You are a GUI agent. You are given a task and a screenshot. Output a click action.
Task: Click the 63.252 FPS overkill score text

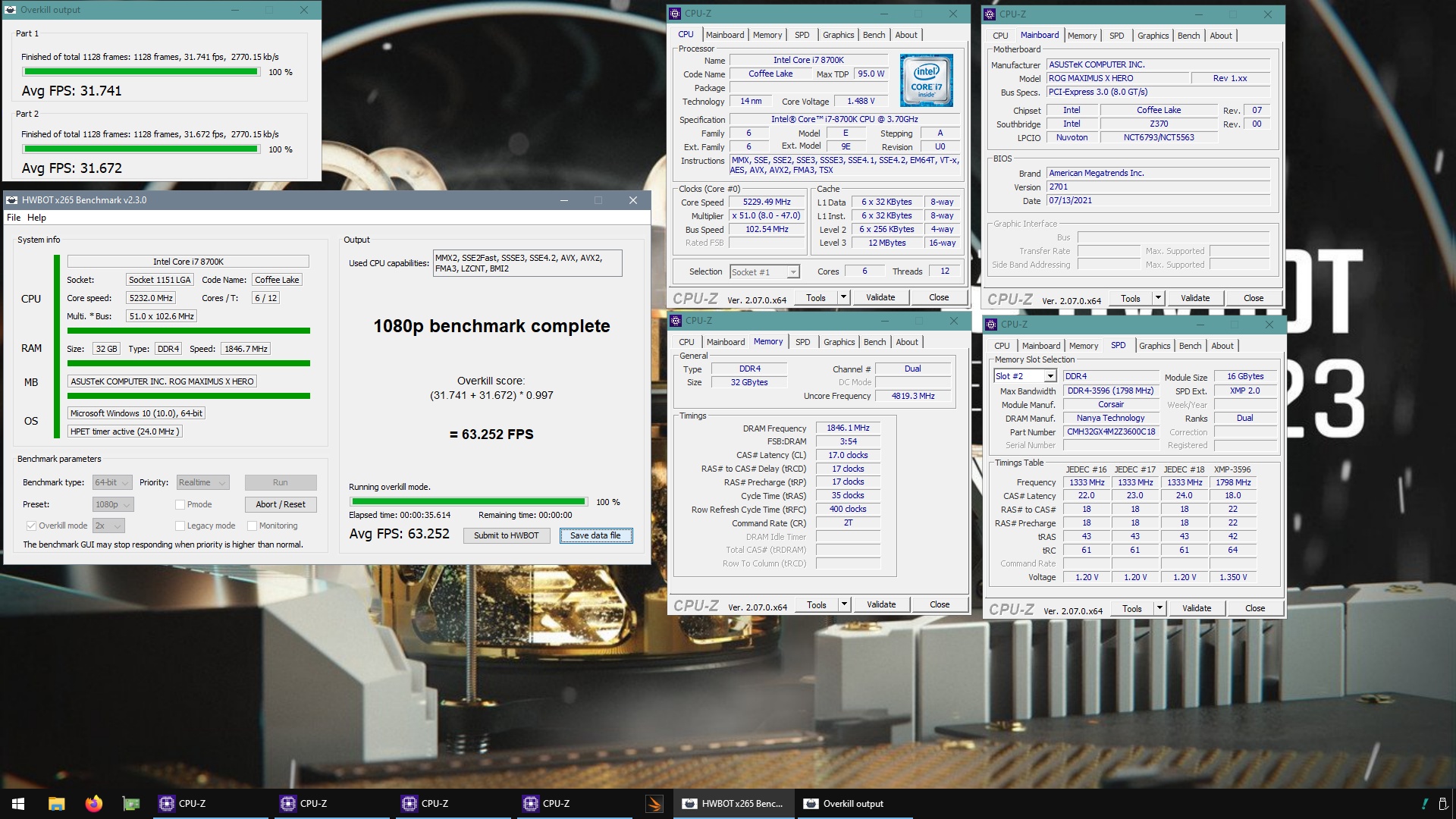point(491,435)
